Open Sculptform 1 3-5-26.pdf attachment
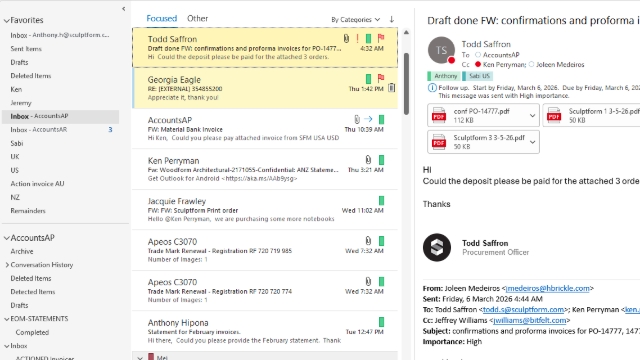The height and width of the screenshot is (360, 640). (x=592, y=115)
